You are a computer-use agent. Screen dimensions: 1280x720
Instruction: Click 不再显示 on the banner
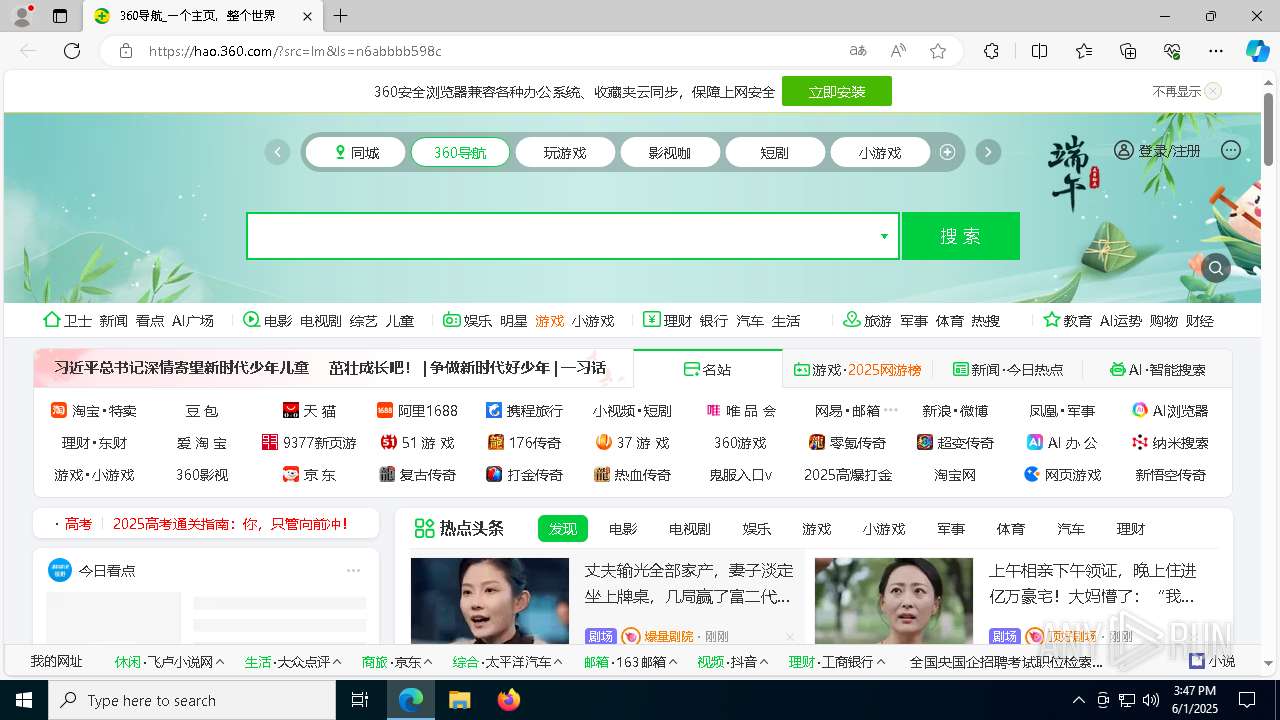pos(1176,91)
